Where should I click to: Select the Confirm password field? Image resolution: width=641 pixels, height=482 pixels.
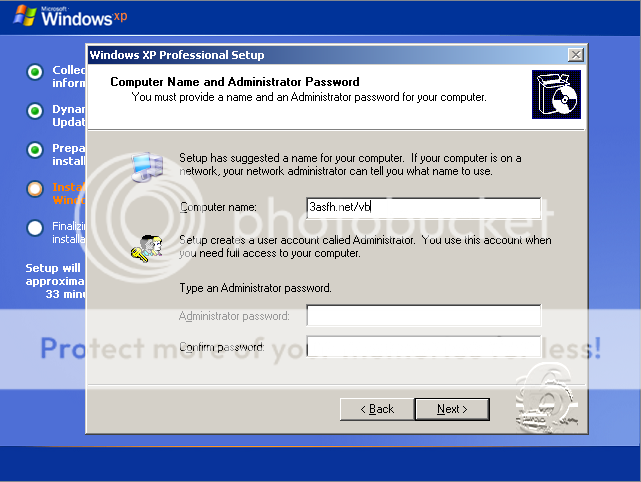tap(424, 346)
